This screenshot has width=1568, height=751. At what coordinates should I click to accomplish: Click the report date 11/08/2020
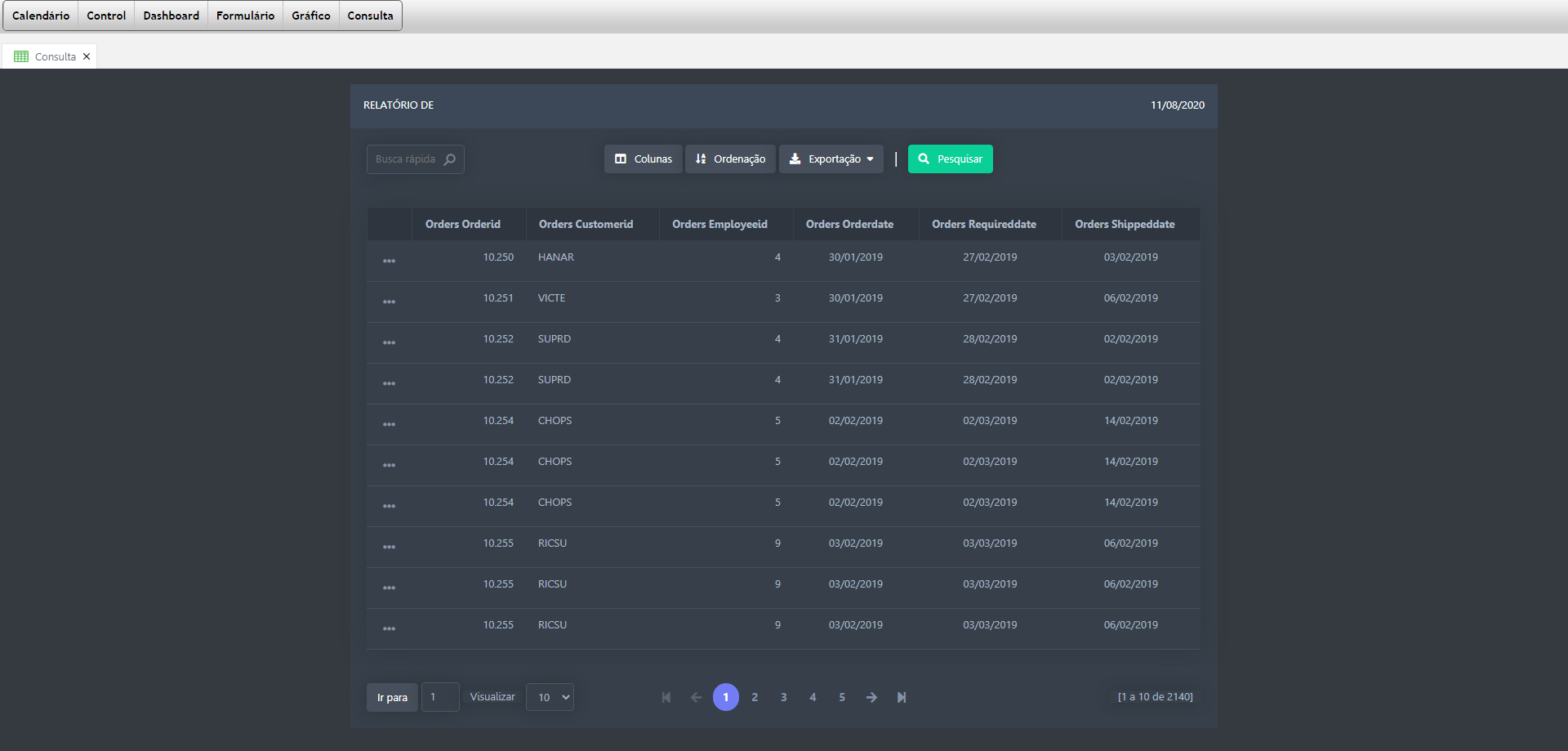1178,105
